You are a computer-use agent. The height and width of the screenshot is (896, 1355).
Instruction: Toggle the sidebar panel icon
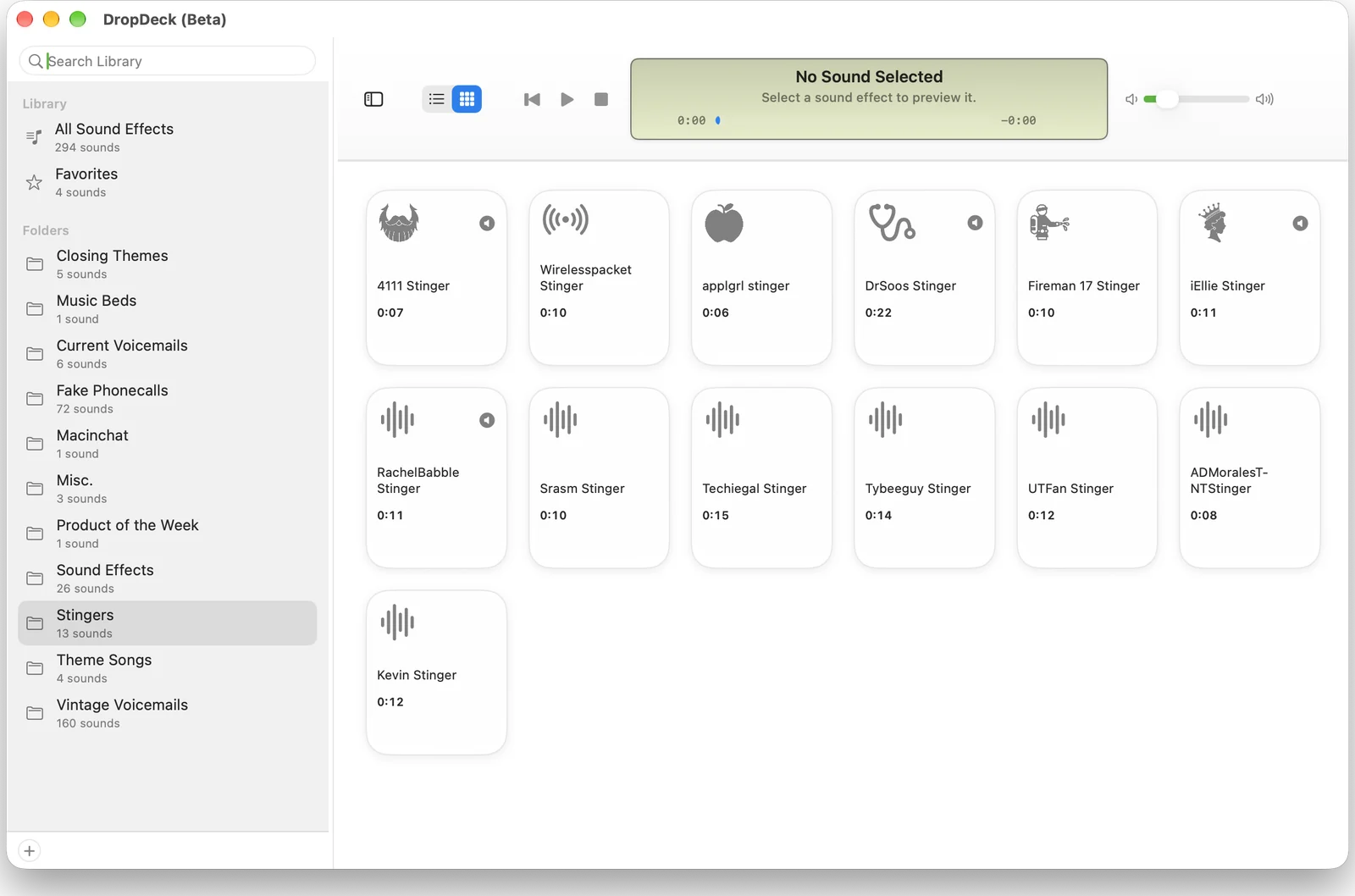[373, 99]
